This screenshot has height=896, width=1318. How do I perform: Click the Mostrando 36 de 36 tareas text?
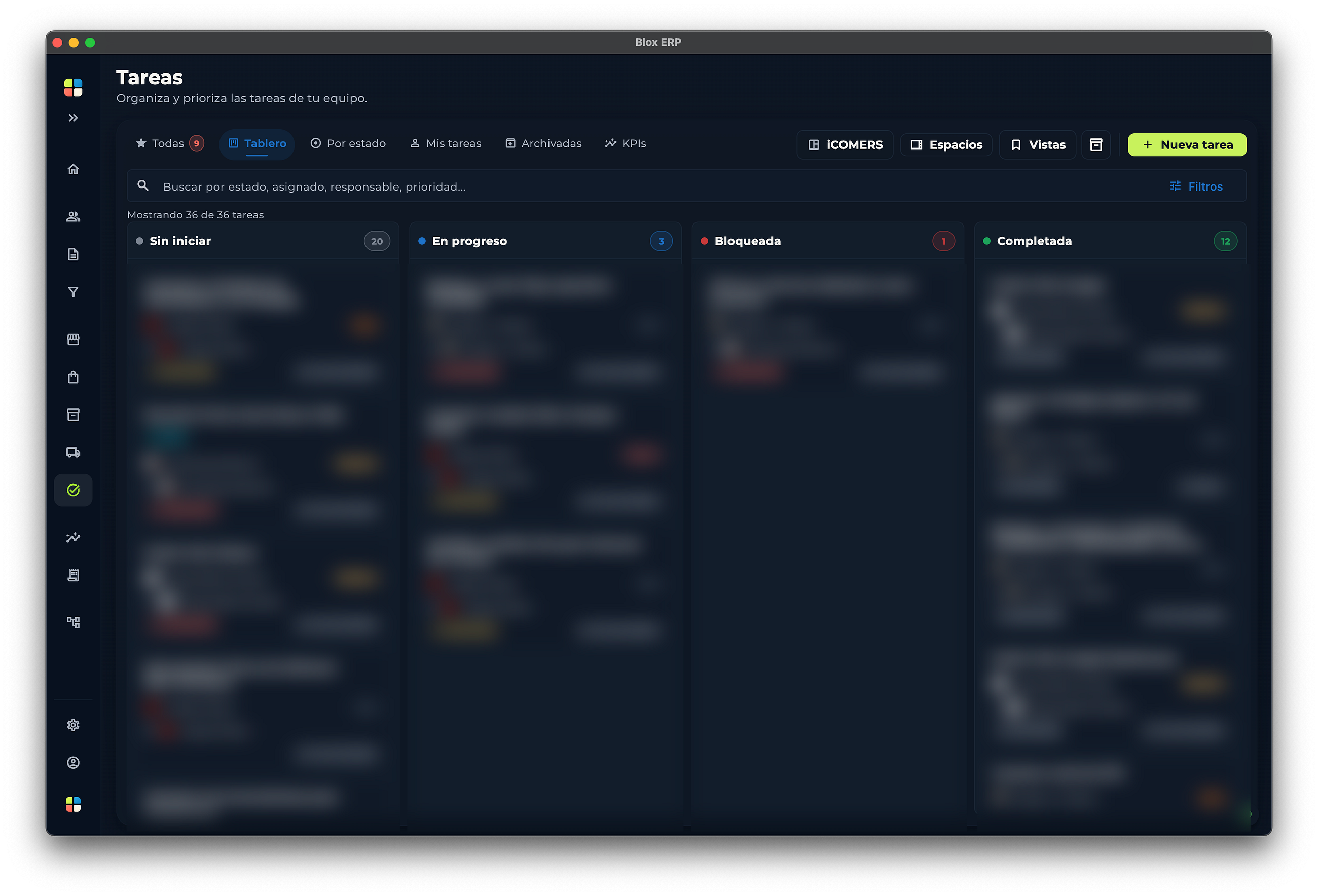tap(196, 215)
